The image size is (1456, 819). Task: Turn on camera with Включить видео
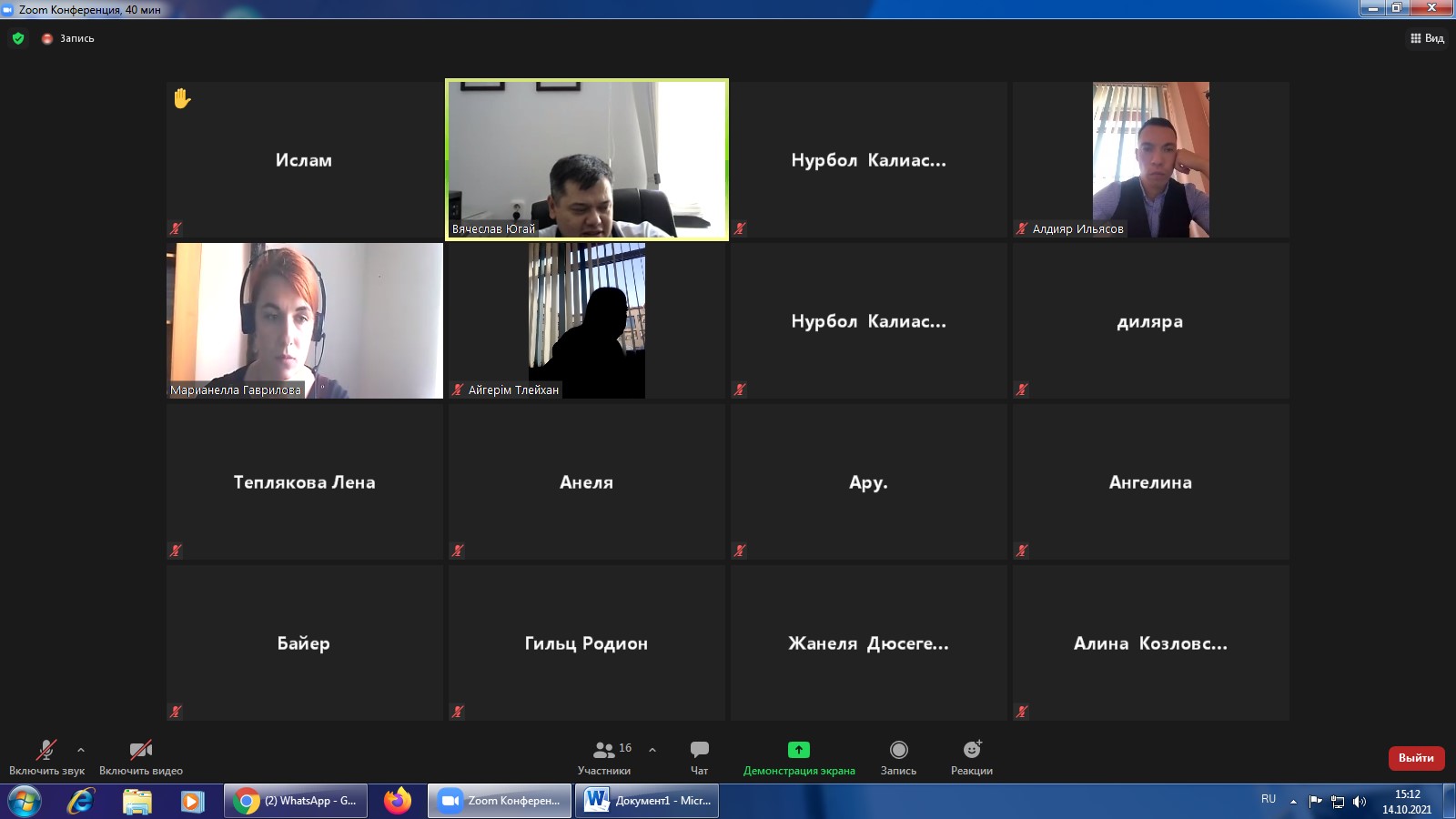(x=141, y=757)
